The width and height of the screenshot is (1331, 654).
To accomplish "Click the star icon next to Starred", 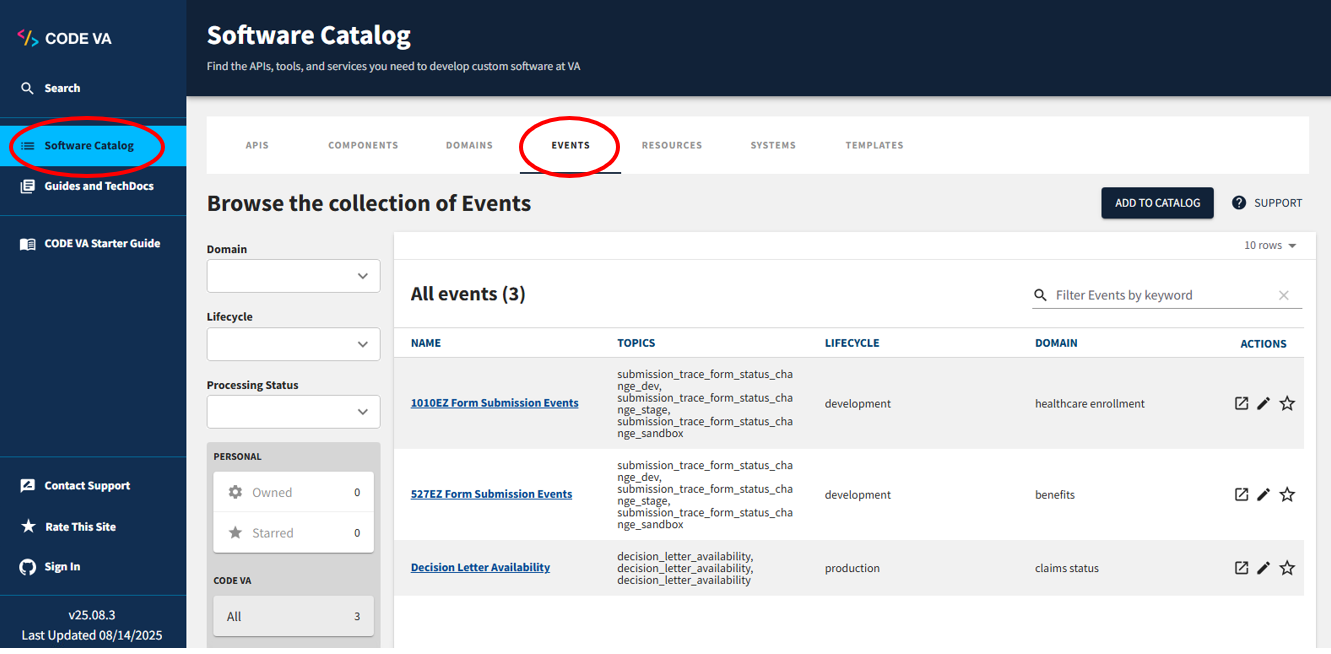I will tap(235, 533).
